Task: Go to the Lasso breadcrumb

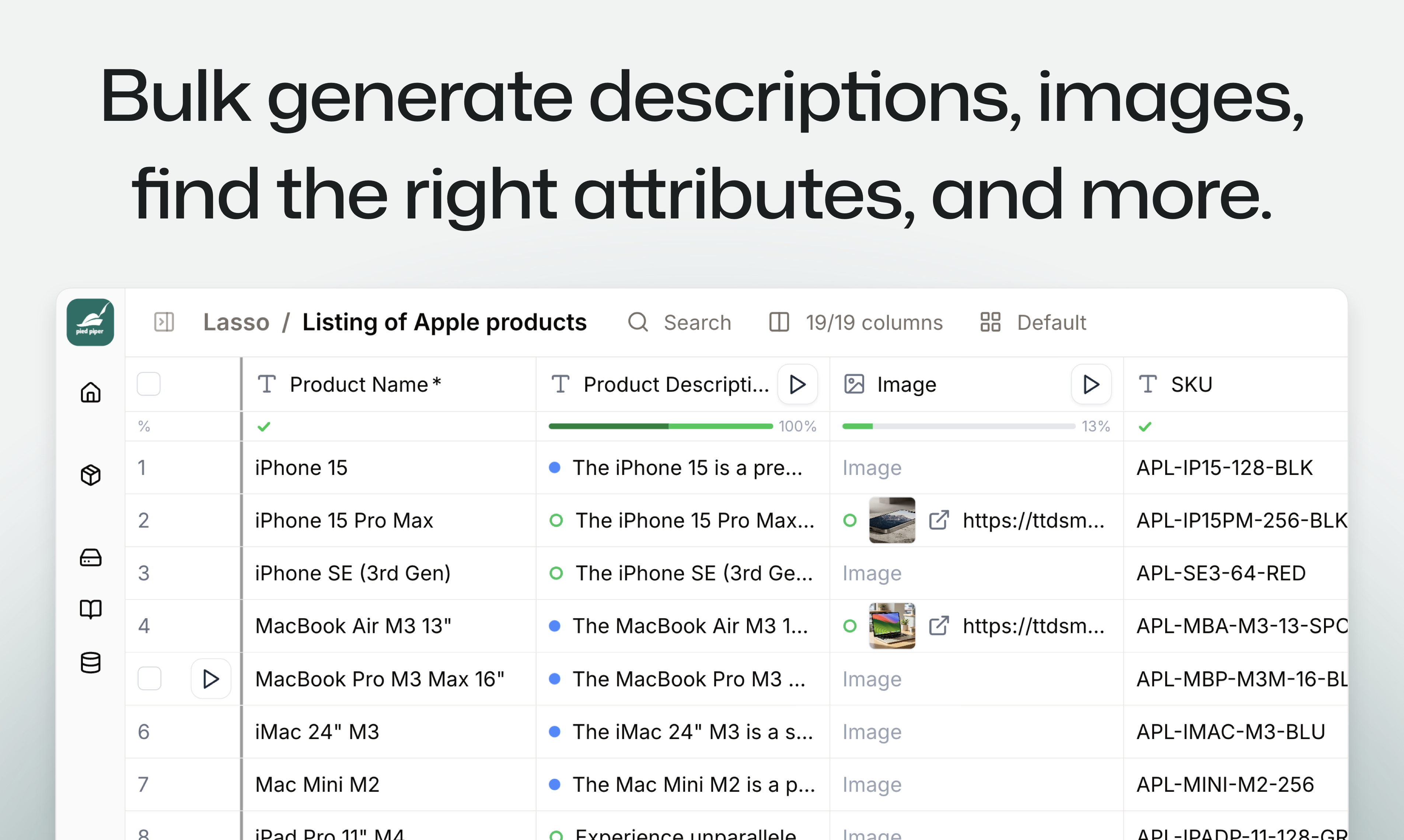Action: coord(236,322)
